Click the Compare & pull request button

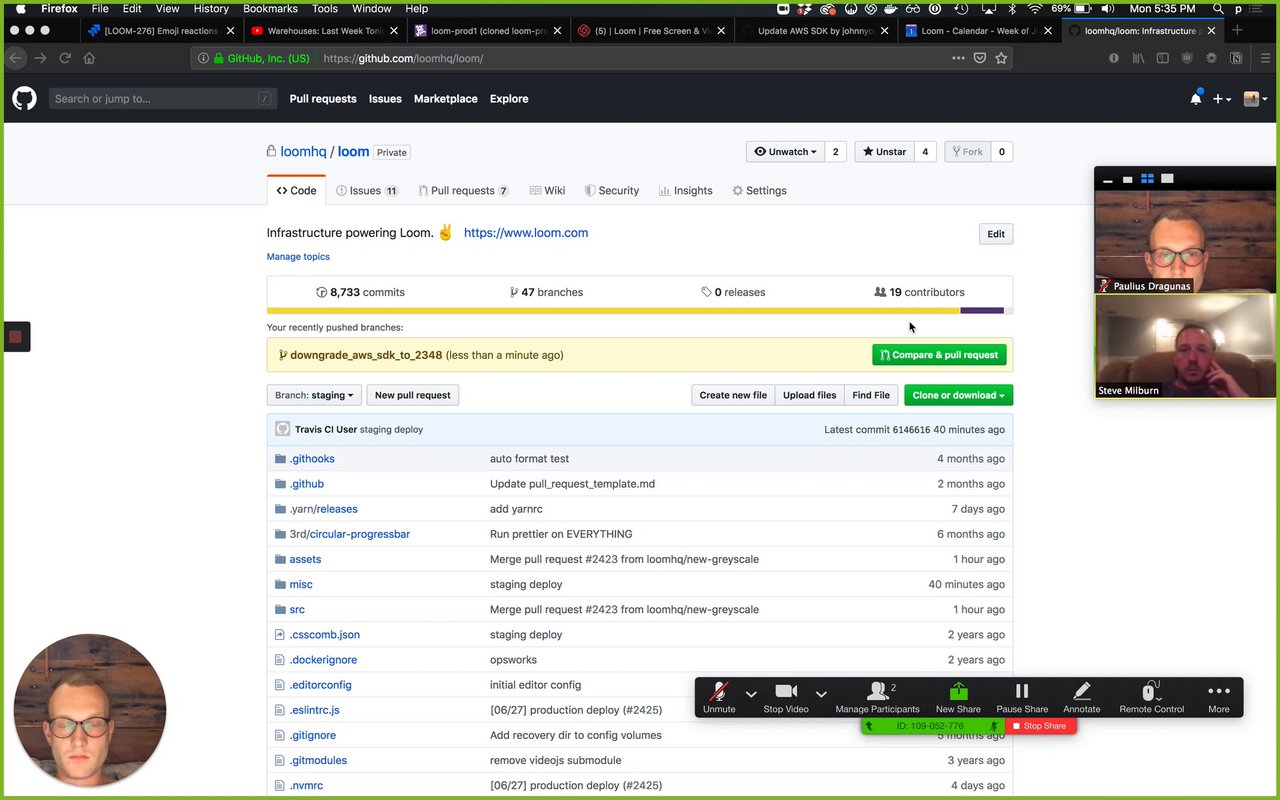939,355
